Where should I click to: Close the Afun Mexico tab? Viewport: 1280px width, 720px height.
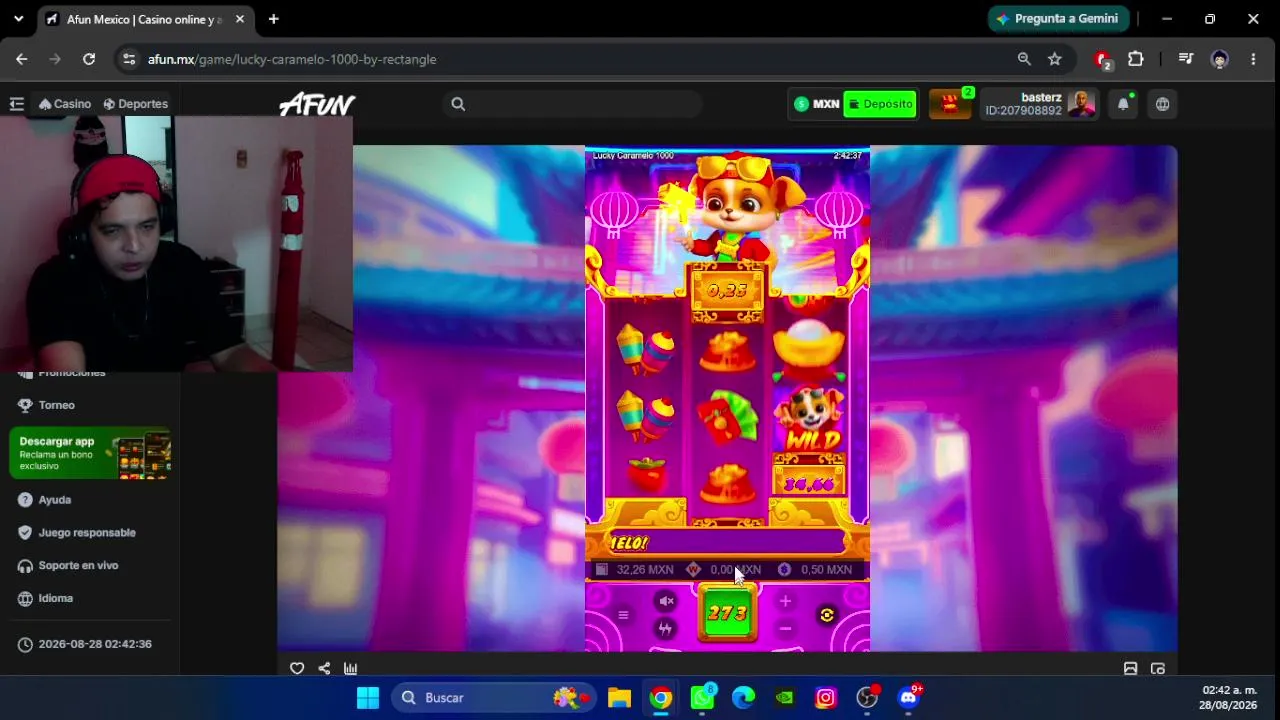pos(240,19)
